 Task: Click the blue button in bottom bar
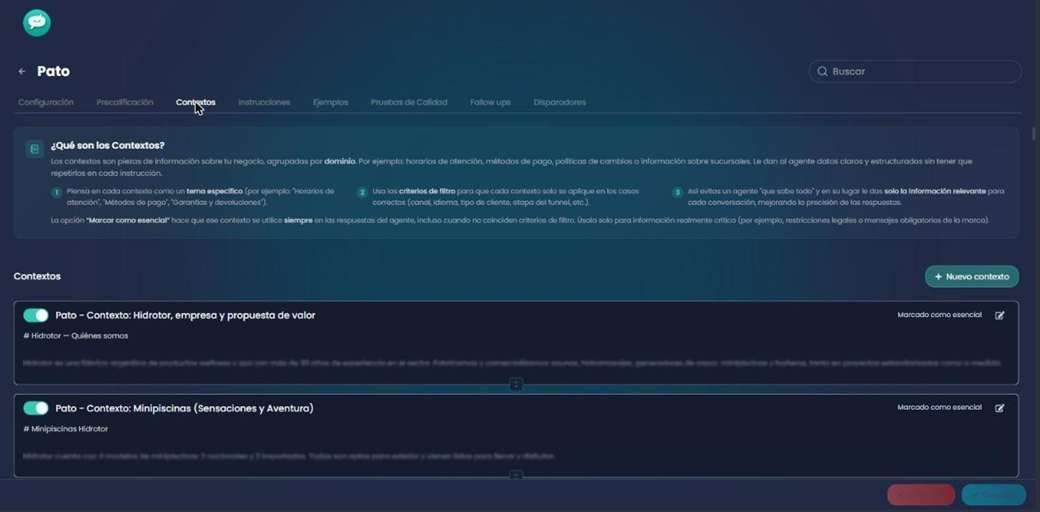click(x=994, y=495)
